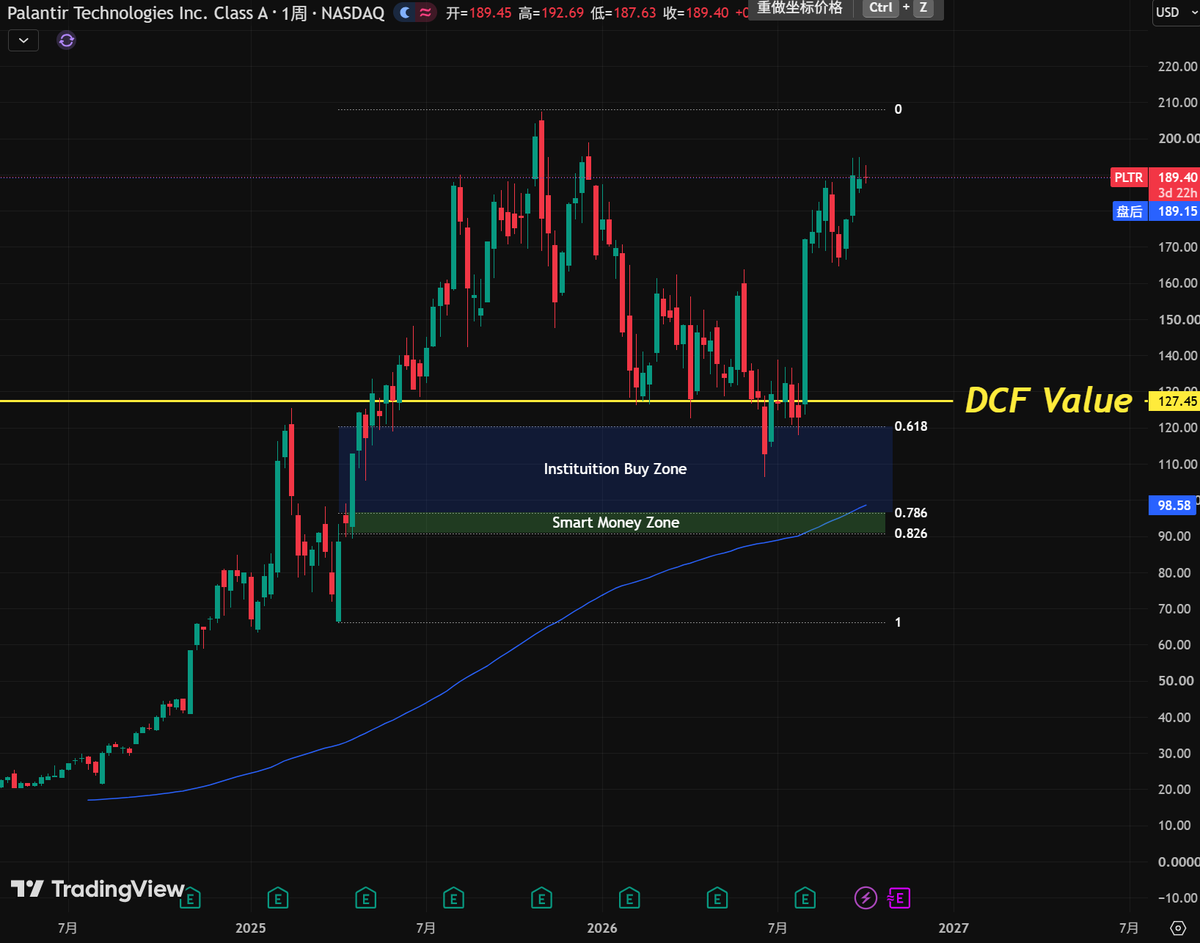The width and height of the screenshot is (1200, 943).
Task: Click the blue 98.58 moving average label
Action: [1172, 506]
